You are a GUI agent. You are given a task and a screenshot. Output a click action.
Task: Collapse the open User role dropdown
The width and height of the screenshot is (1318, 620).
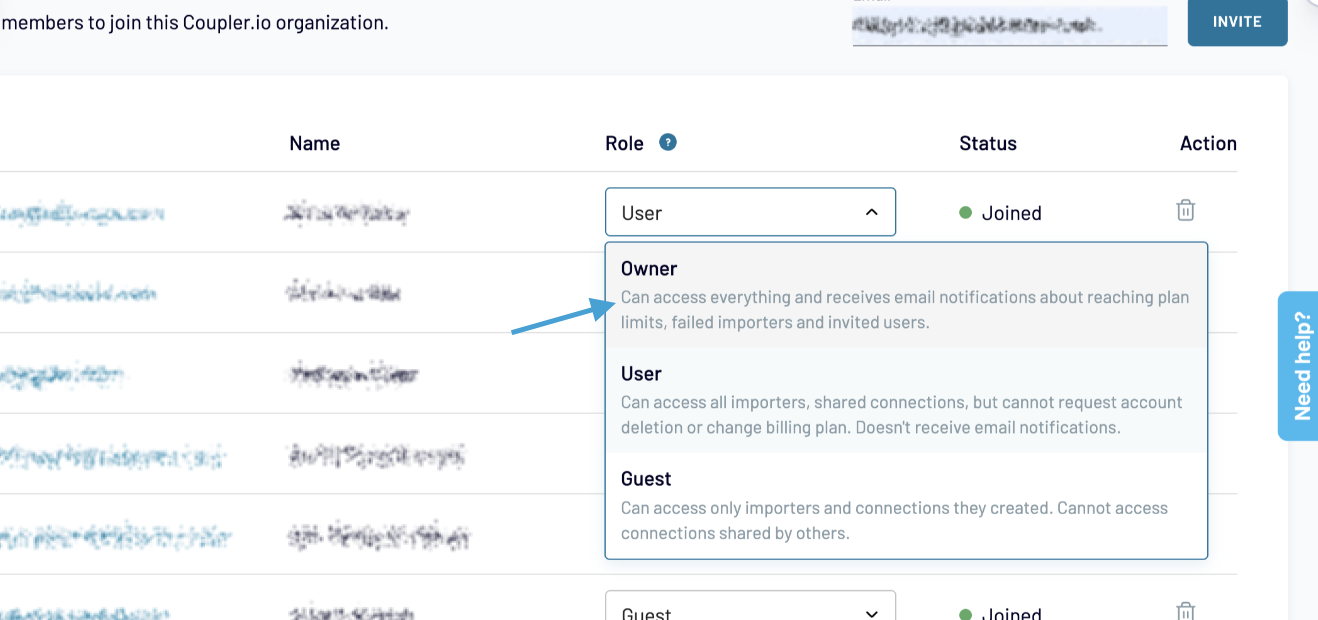(750, 212)
